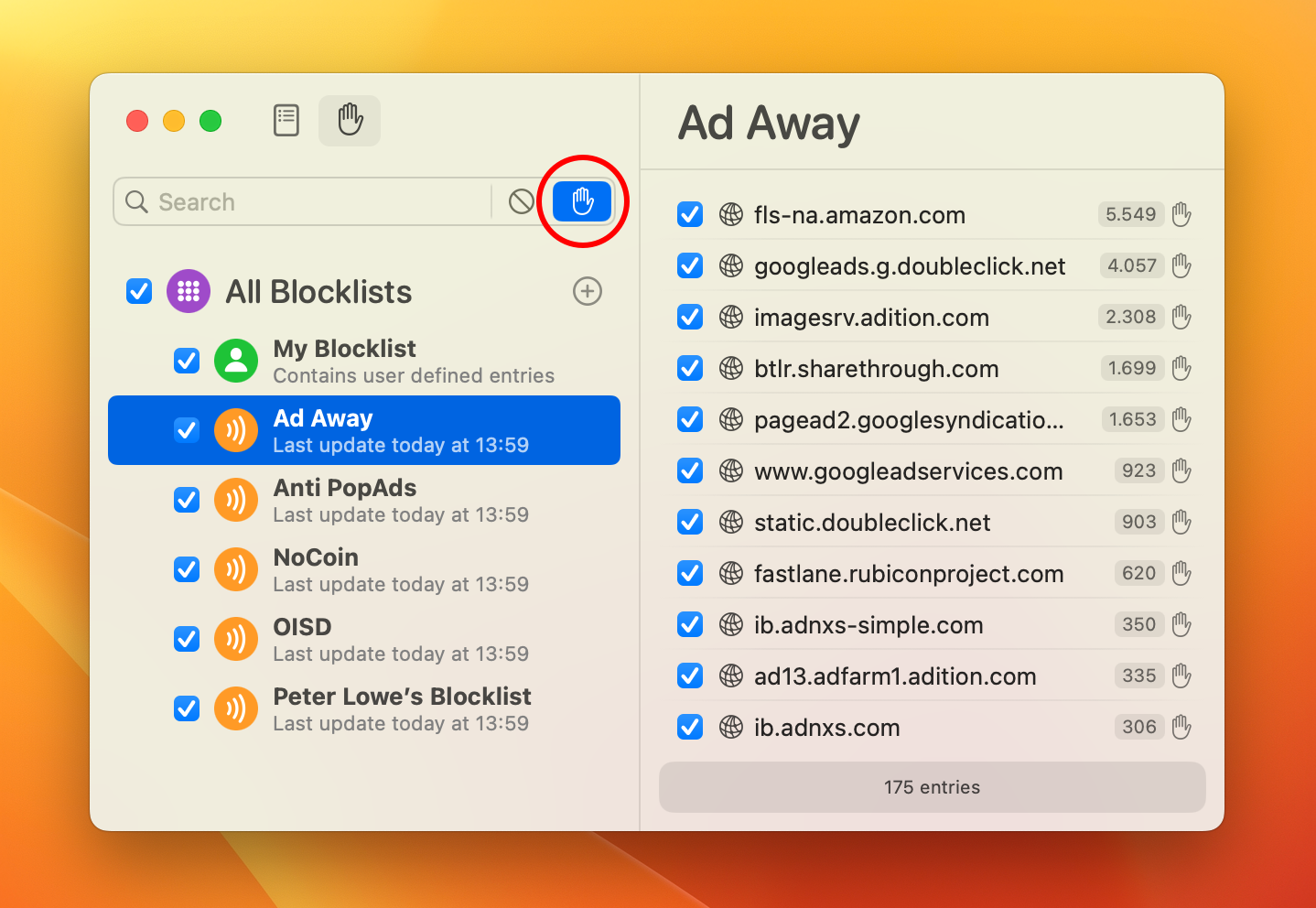Open the log list view toolbar icon
Screen dimensions: 1316x908
(286, 120)
